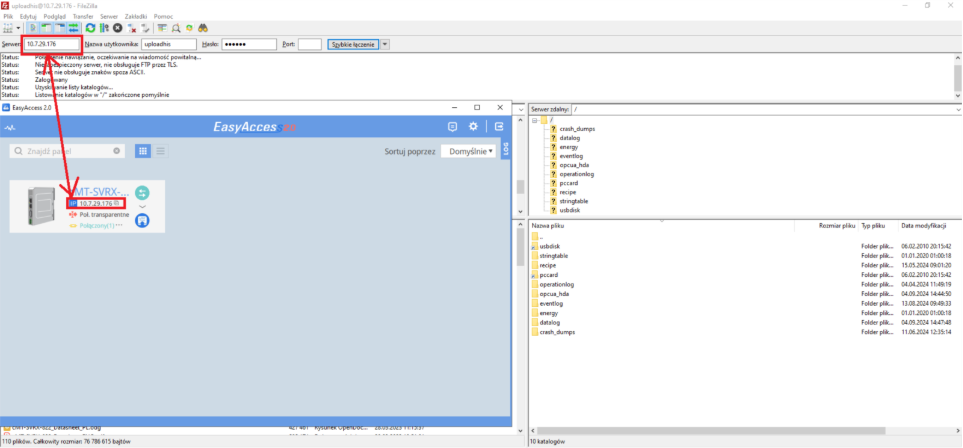This screenshot has height=448, width=963.
Task: Toggle message log display in FileZilla toolbar
Action: pyautogui.click(x=33, y=28)
